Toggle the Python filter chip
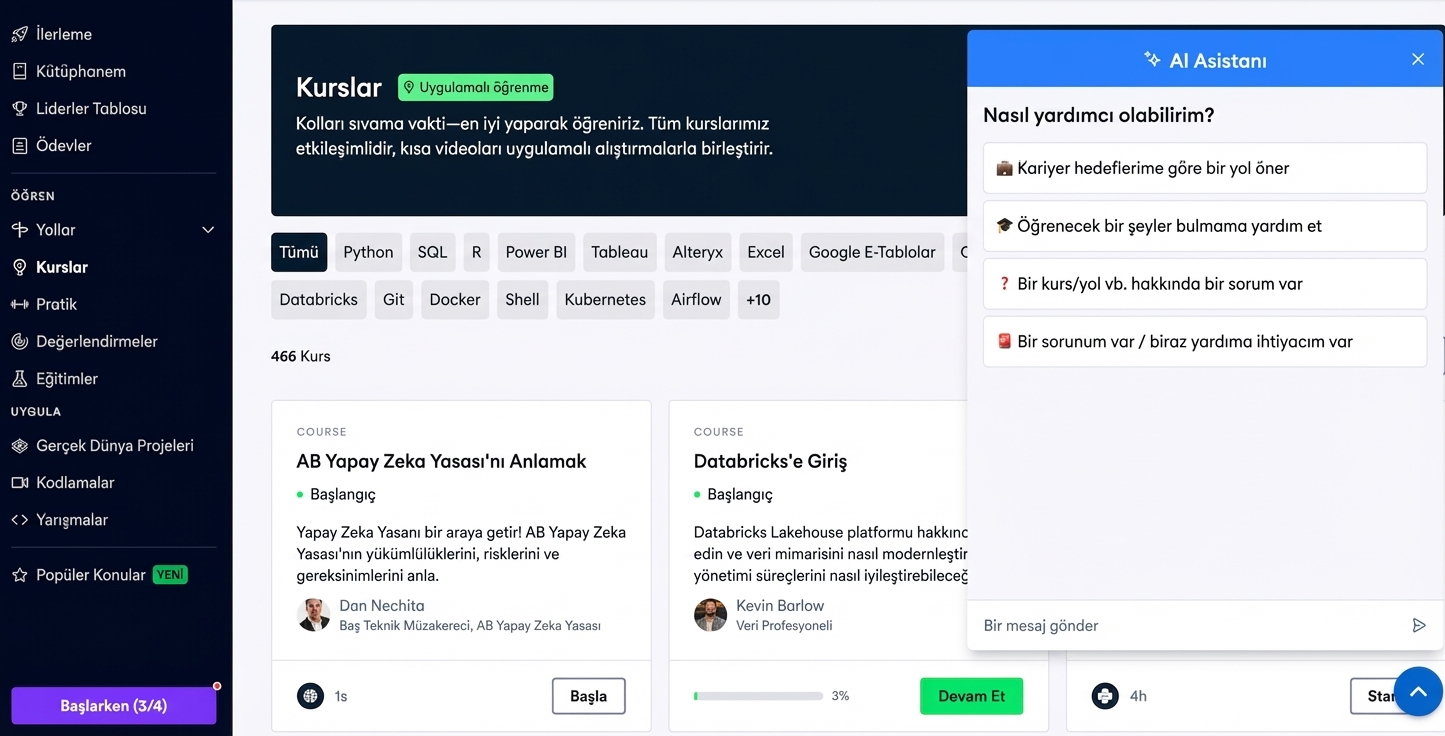The image size is (1445, 736). (x=368, y=252)
